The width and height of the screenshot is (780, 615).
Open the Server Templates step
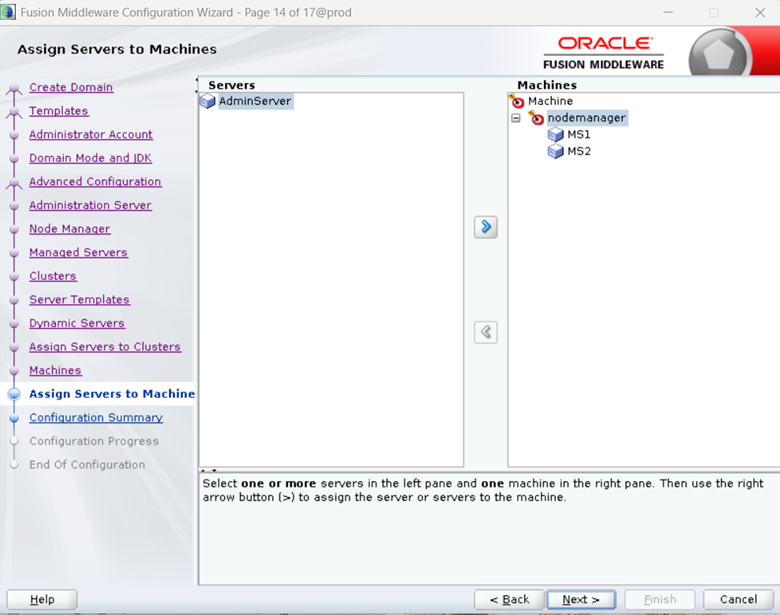(79, 300)
